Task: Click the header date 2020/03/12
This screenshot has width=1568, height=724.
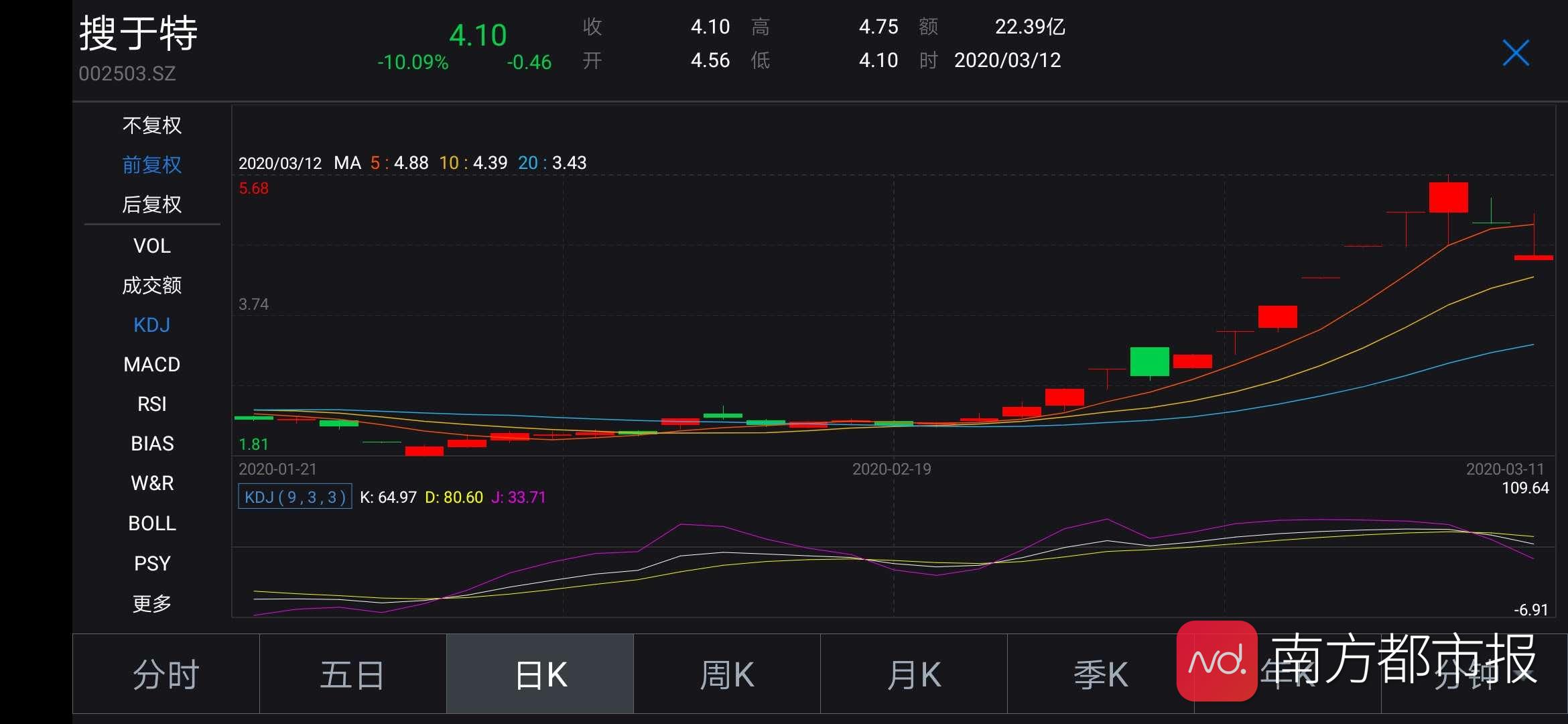Action: pyautogui.click(x=1008, y=60)
